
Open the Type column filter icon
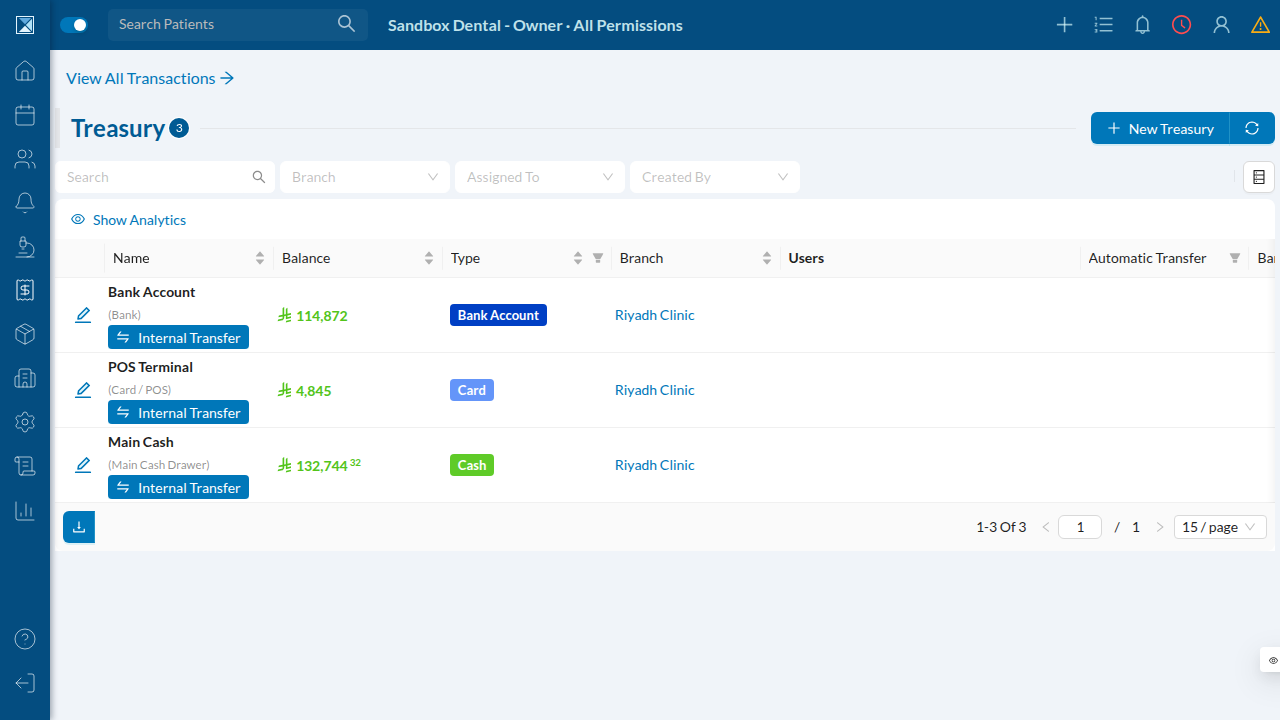598,258
